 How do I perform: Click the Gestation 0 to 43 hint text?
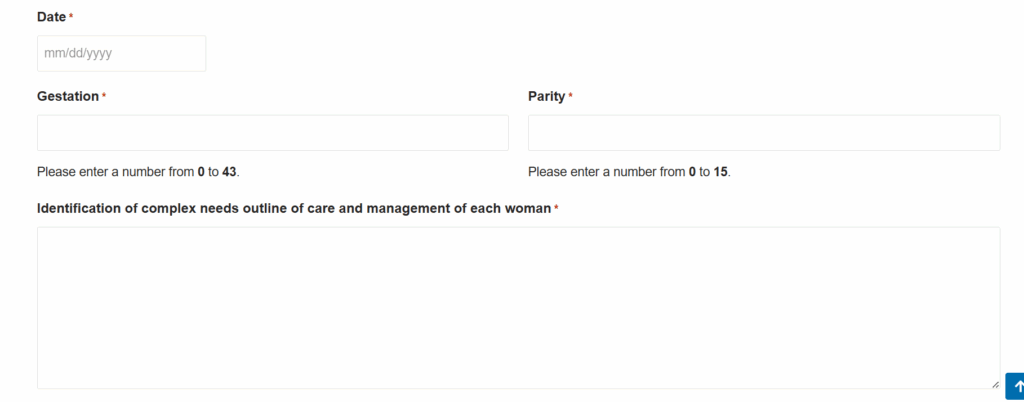(x=138, y=172)
